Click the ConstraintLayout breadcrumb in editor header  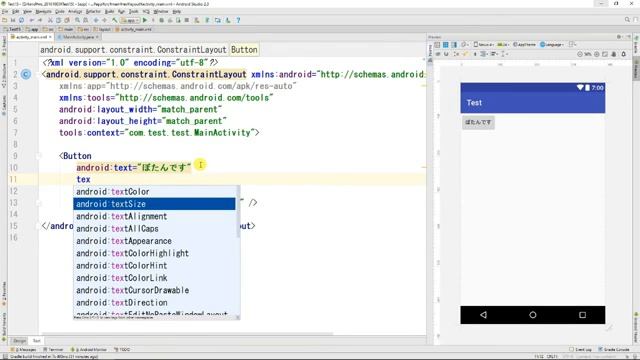(133, 50)
